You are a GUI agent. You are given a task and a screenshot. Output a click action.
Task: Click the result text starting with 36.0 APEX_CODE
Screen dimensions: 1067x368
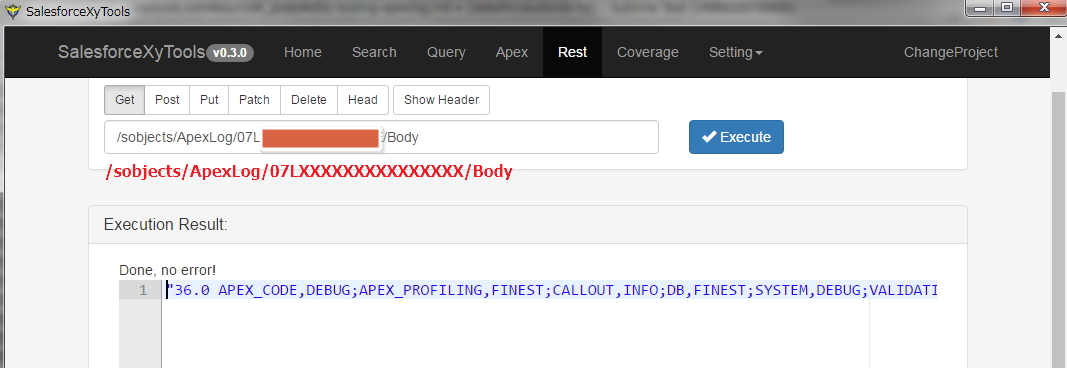point(551,290)
